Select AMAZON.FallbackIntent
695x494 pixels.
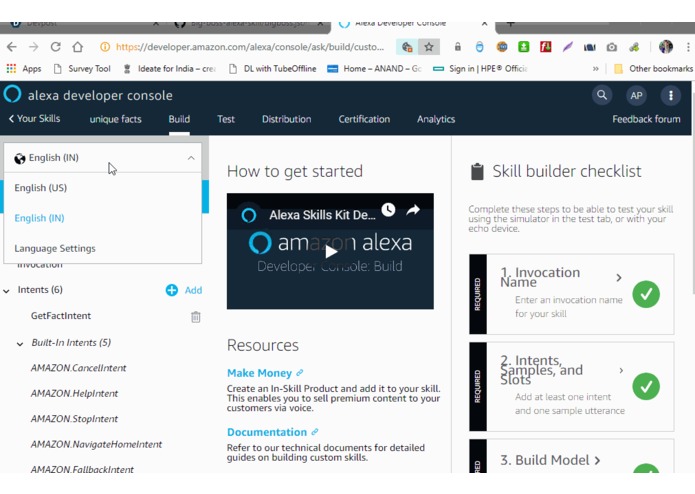click(82, 469)
